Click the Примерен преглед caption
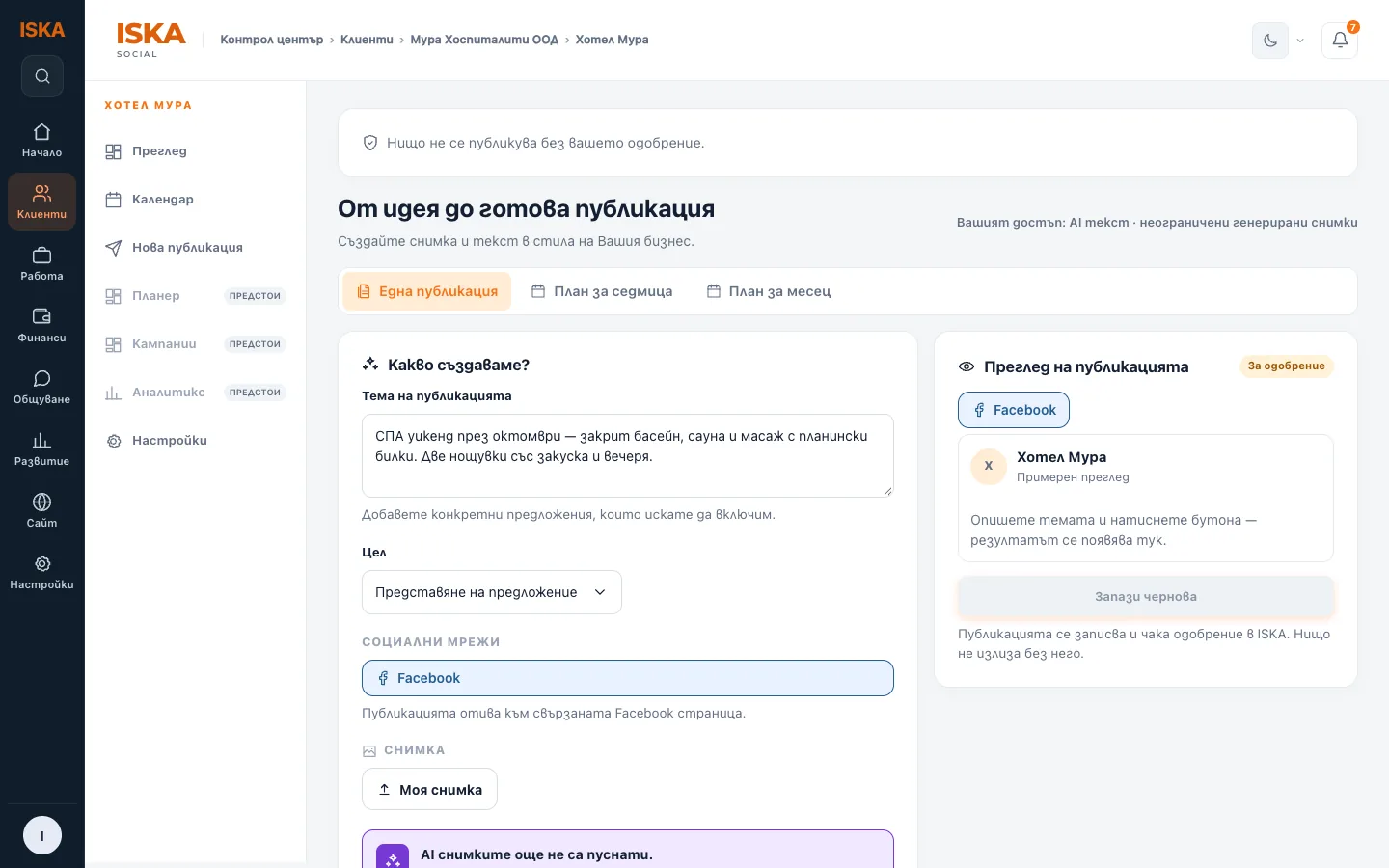1389x868 pixels. click(x=1073, y=477)
